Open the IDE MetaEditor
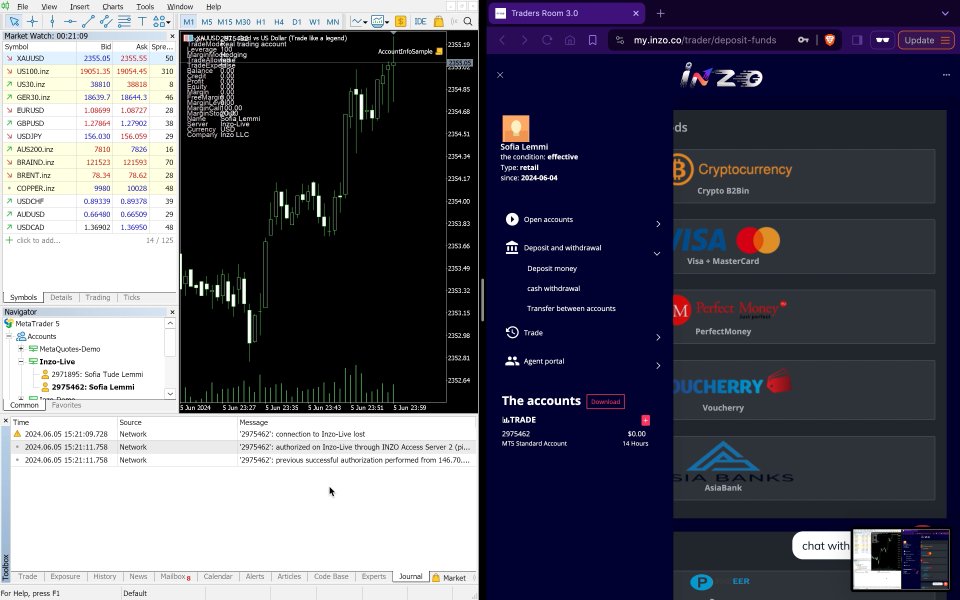 [x=420, y=21]
